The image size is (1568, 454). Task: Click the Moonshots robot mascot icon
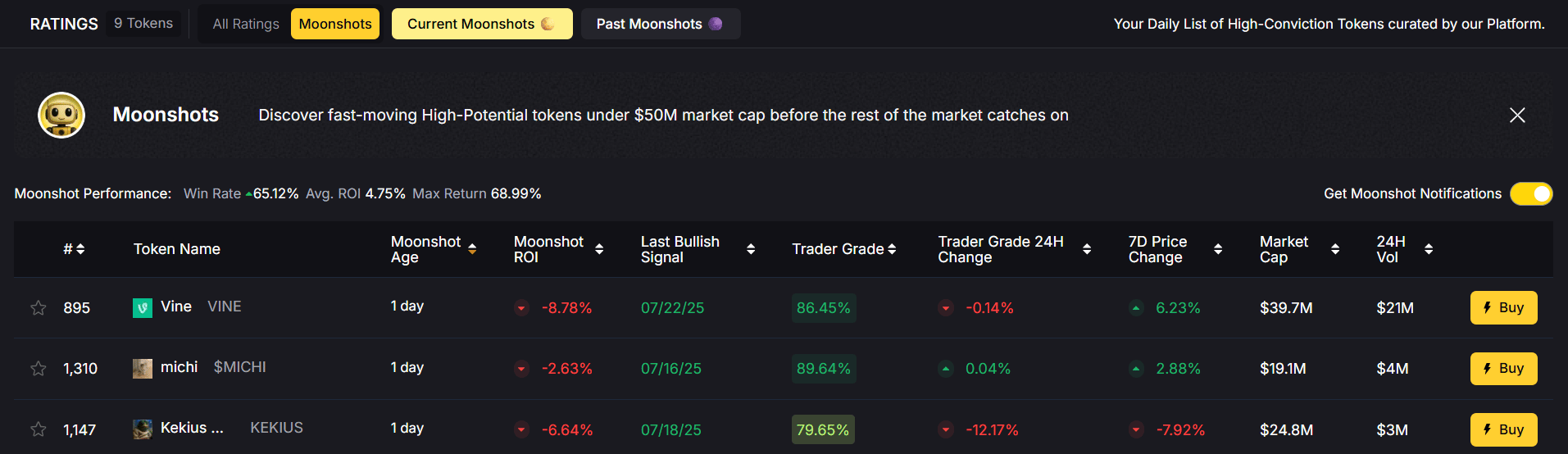pyautogui.click(x=61, y=115)
